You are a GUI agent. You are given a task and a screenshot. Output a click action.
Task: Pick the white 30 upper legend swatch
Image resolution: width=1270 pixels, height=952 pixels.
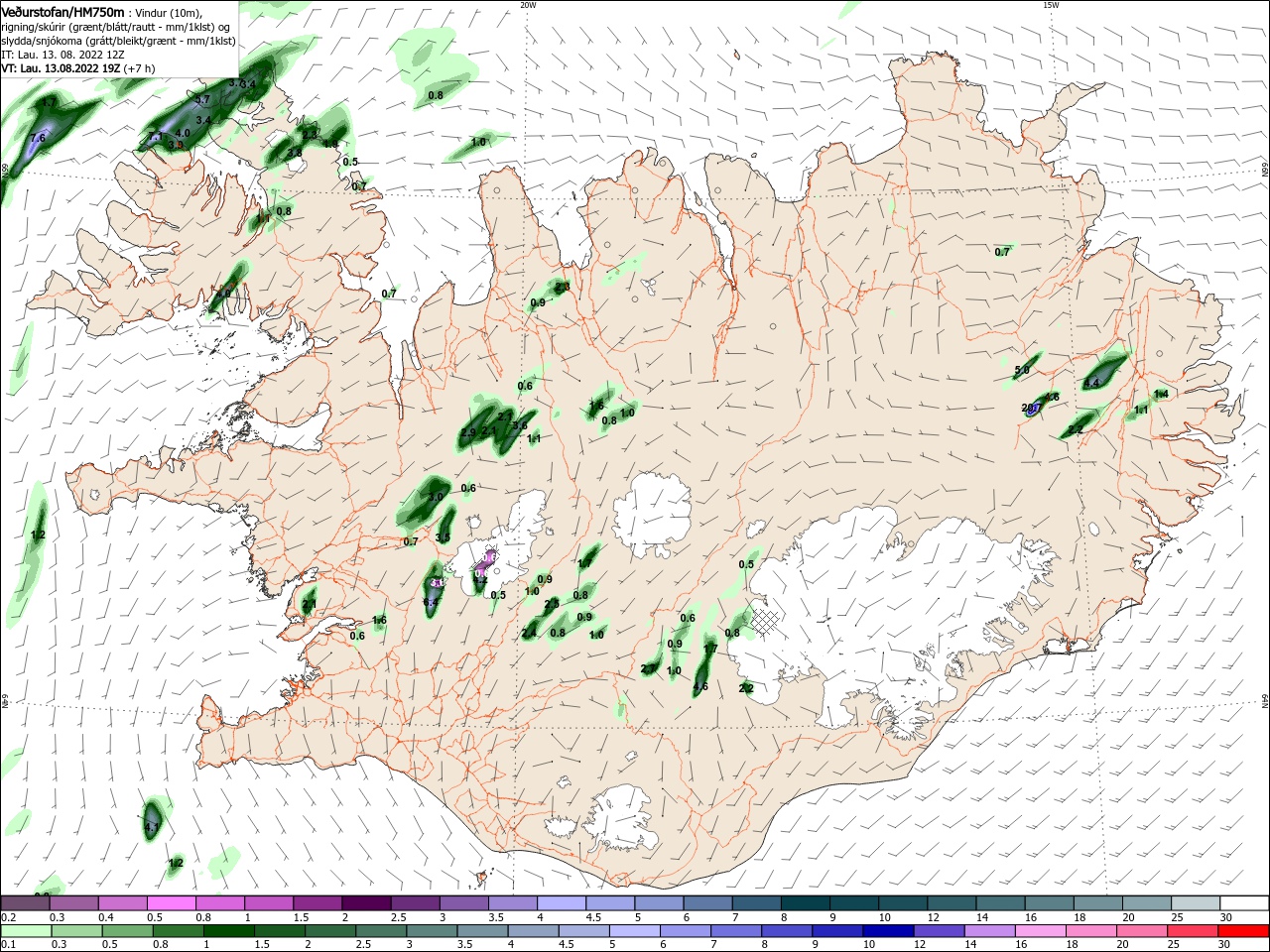click(1242, 903)
